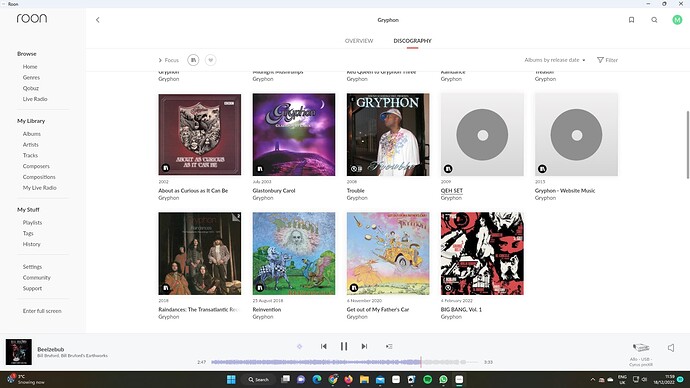
Task: Open the Support link
Action: [33, 288]
